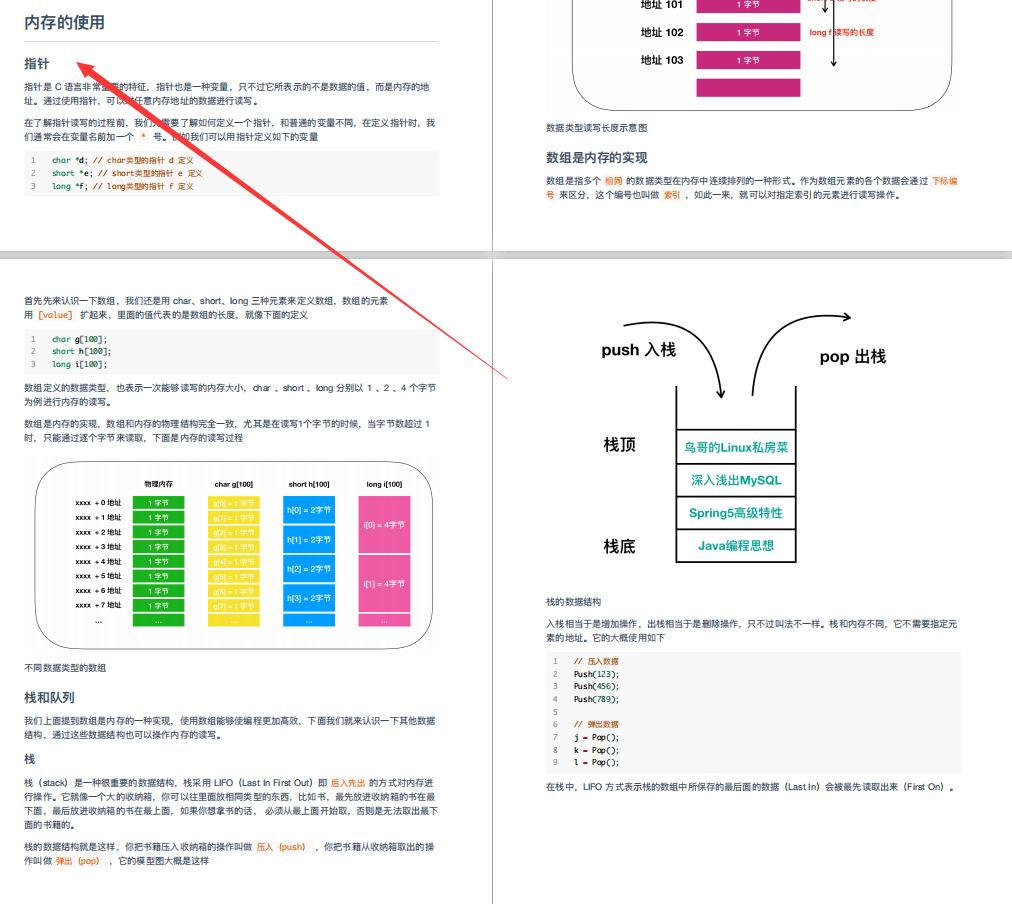Image resolution: width=1012 pixels, height=904 pixels.
Task: Click the 'long i[100]' diagram column header
Action: point(384,484)
